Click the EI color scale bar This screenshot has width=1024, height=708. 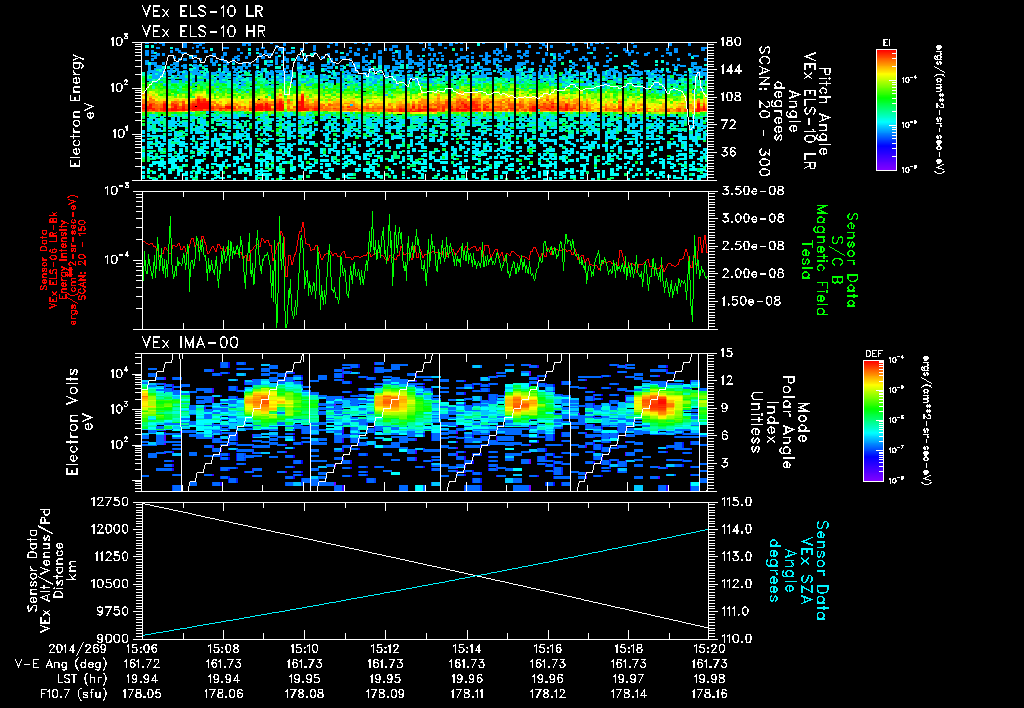click(x=886, y=109)
